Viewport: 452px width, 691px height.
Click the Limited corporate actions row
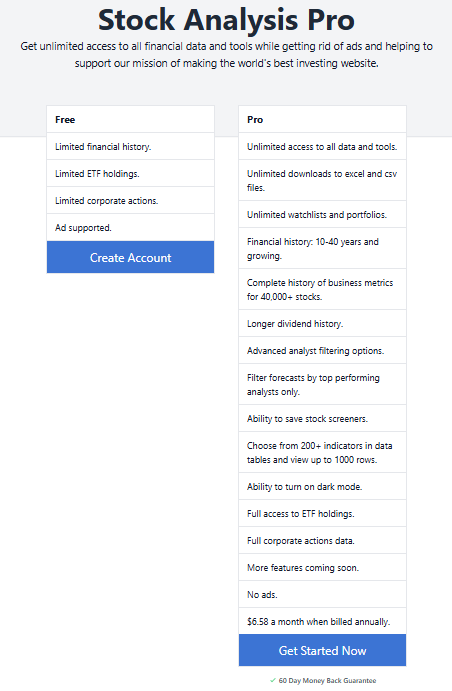click(130, 201)
